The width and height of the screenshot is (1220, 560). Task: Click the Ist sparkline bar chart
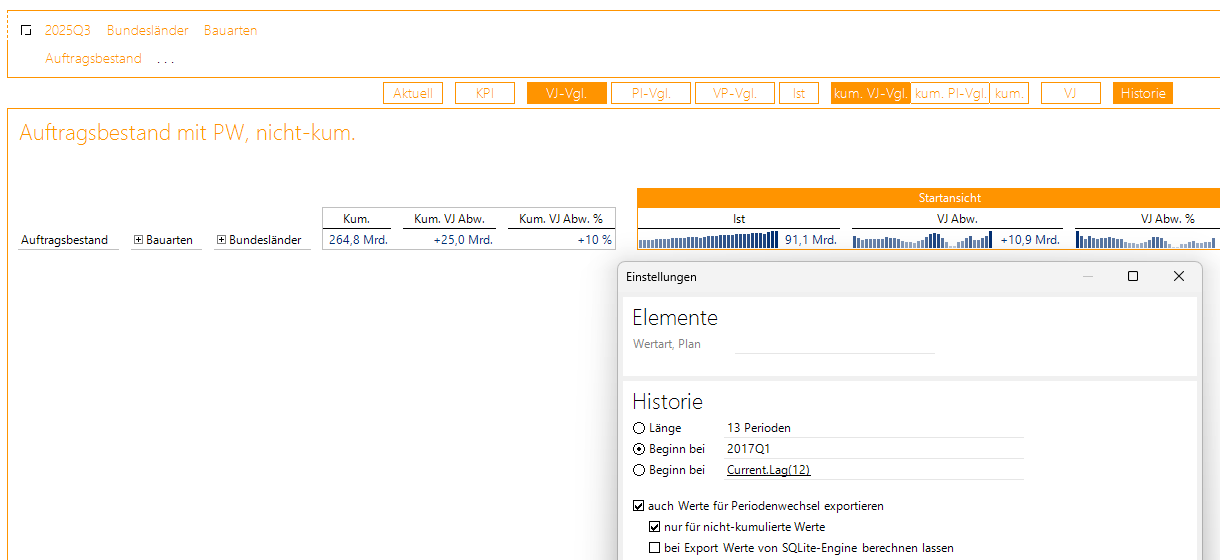coord(708,240)
